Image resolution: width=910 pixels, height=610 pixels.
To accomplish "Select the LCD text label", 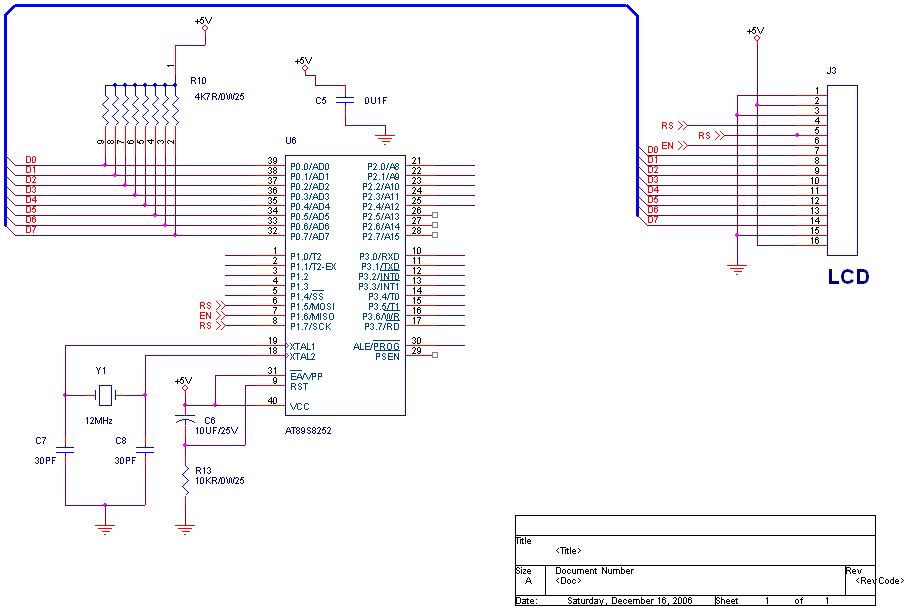I will tap(848, 277).
